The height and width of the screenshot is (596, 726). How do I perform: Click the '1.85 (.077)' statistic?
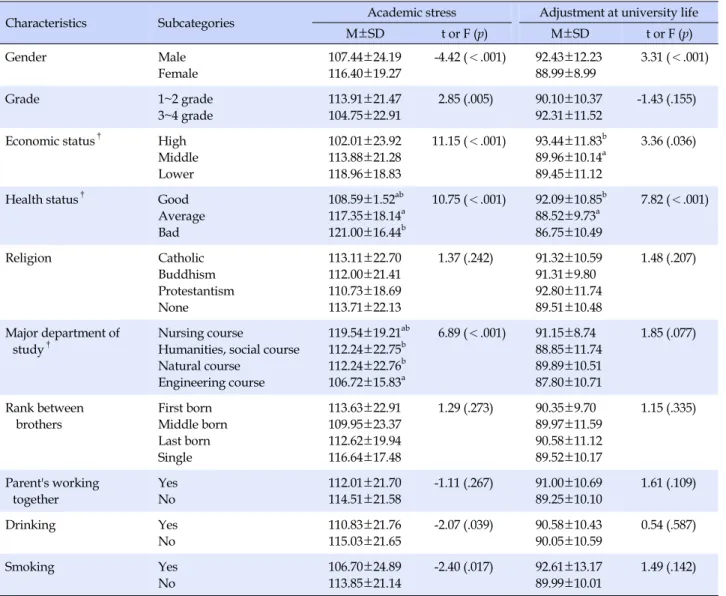click(668, 333)
